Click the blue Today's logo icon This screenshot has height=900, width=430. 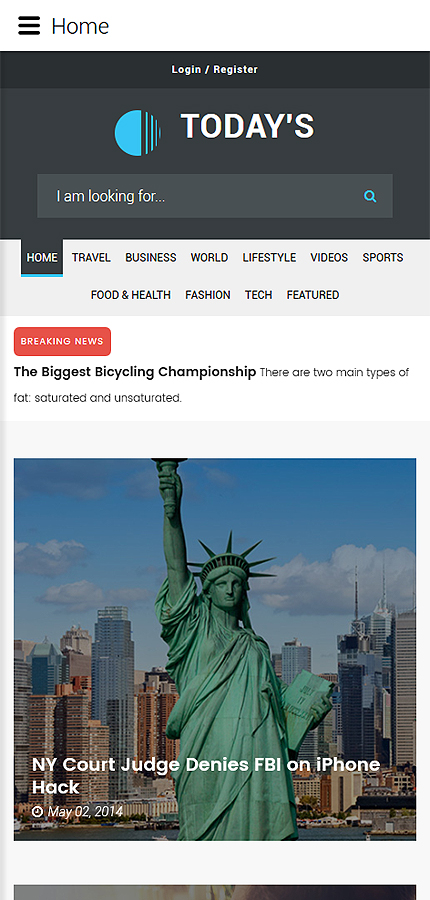pos(138,133)
